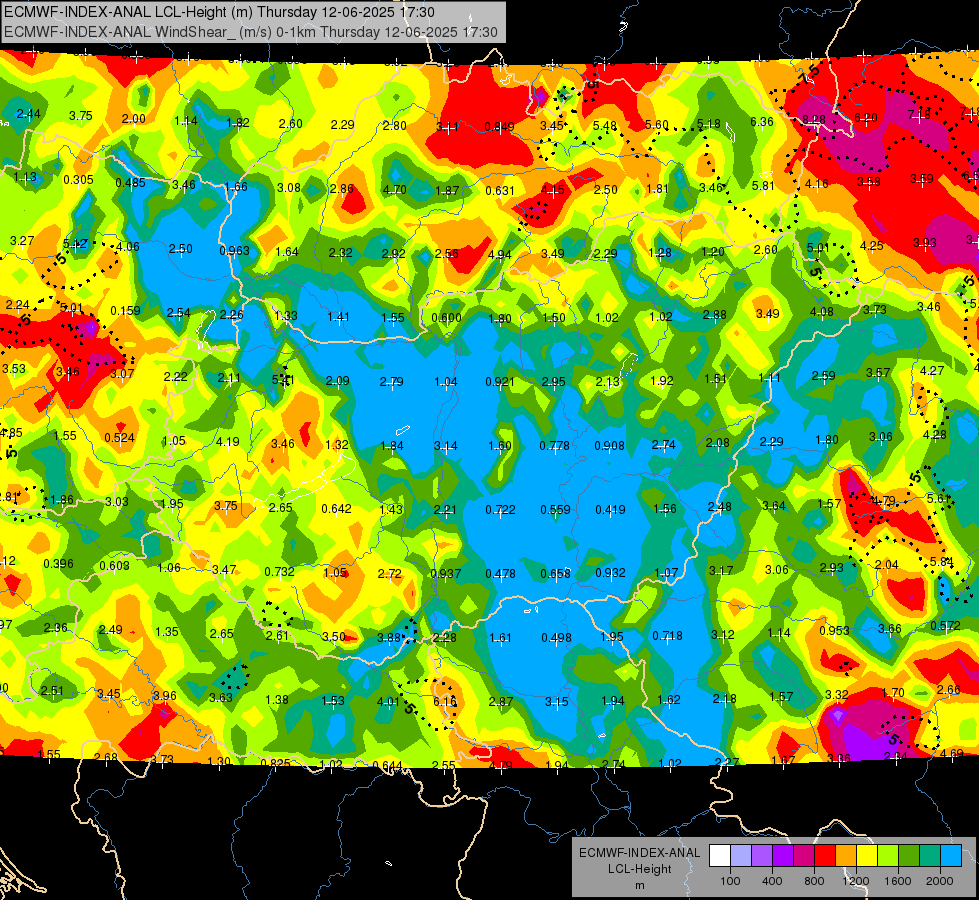Select the magenta legend color swatch

point(804,856)
